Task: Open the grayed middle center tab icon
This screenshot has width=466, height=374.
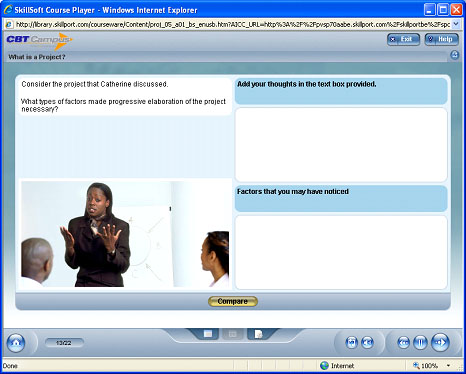Action: click(233, 334)
